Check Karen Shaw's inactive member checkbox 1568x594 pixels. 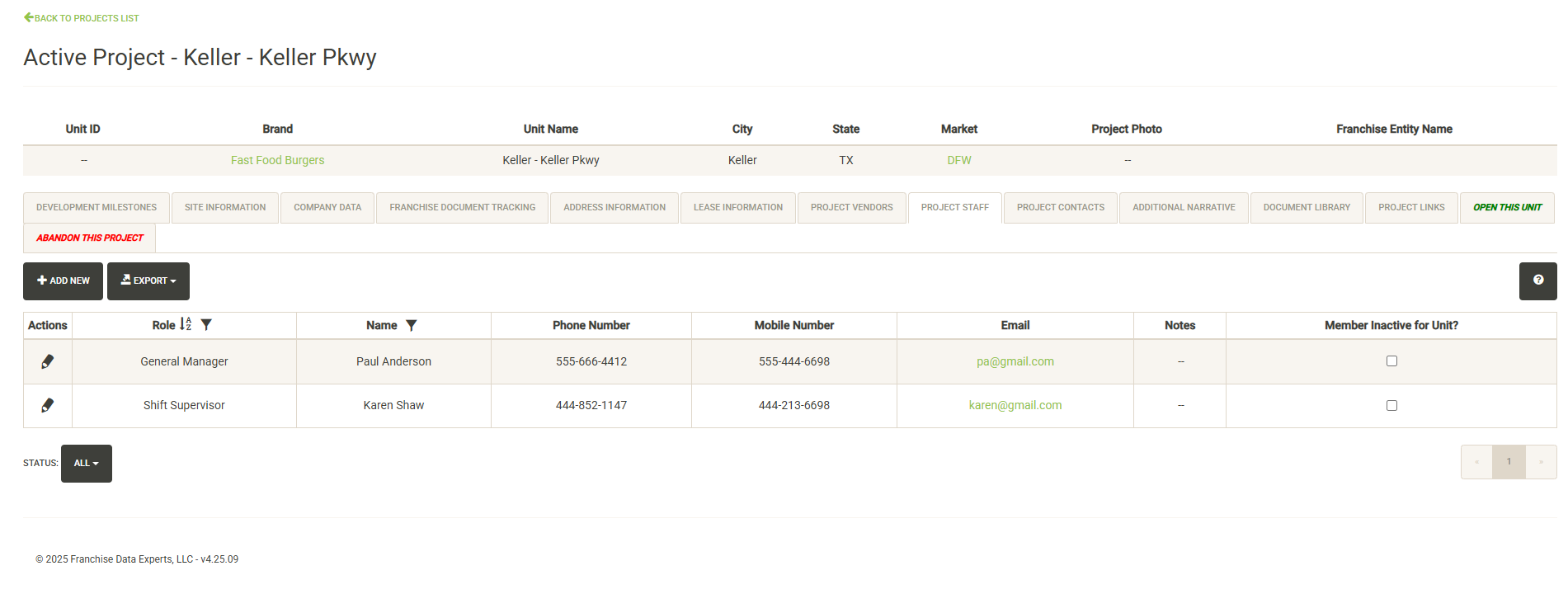[x=1391, y=405]
